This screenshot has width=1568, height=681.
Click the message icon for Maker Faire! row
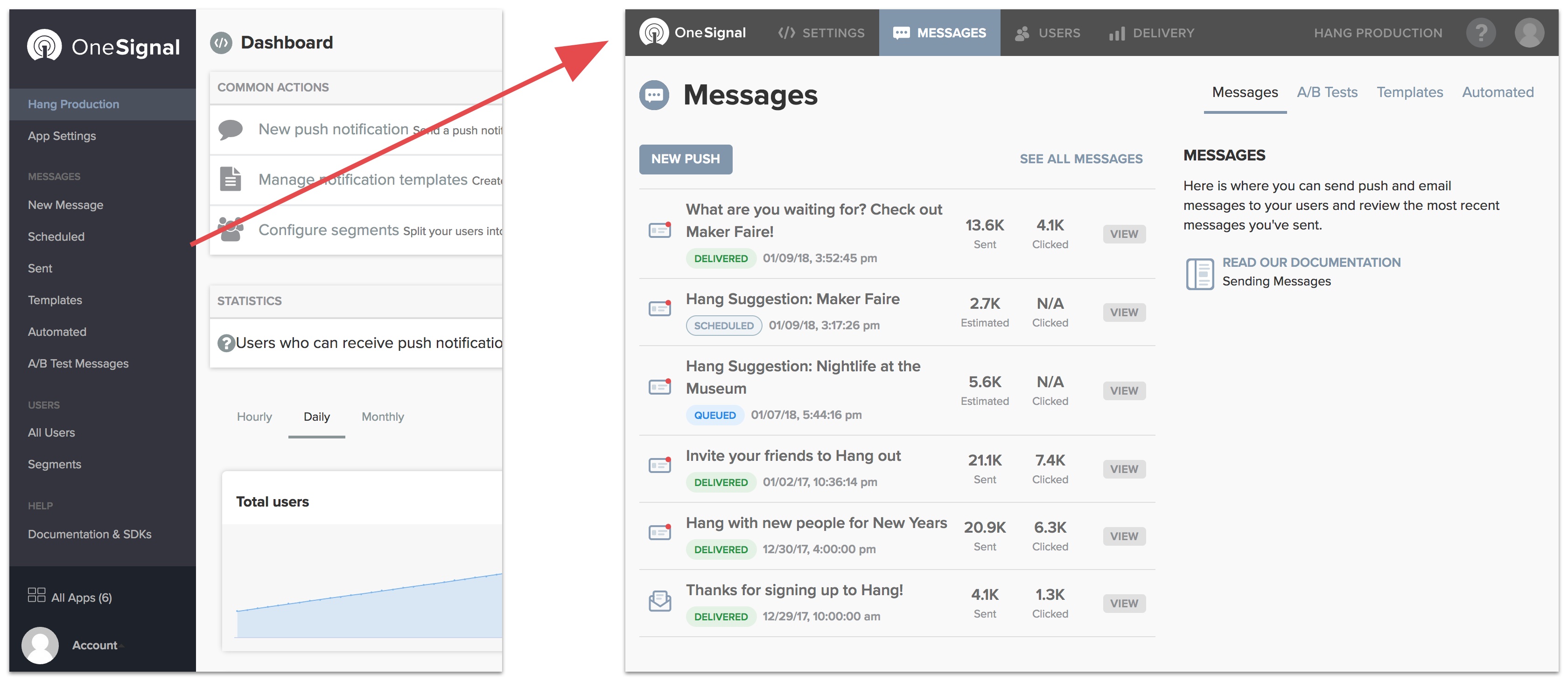point(660,230)
